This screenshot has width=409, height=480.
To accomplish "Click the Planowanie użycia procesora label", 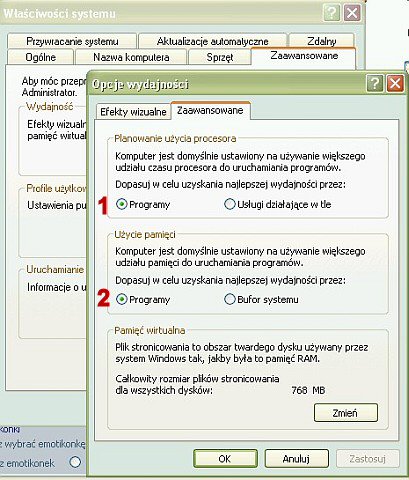I will (175, 138).
